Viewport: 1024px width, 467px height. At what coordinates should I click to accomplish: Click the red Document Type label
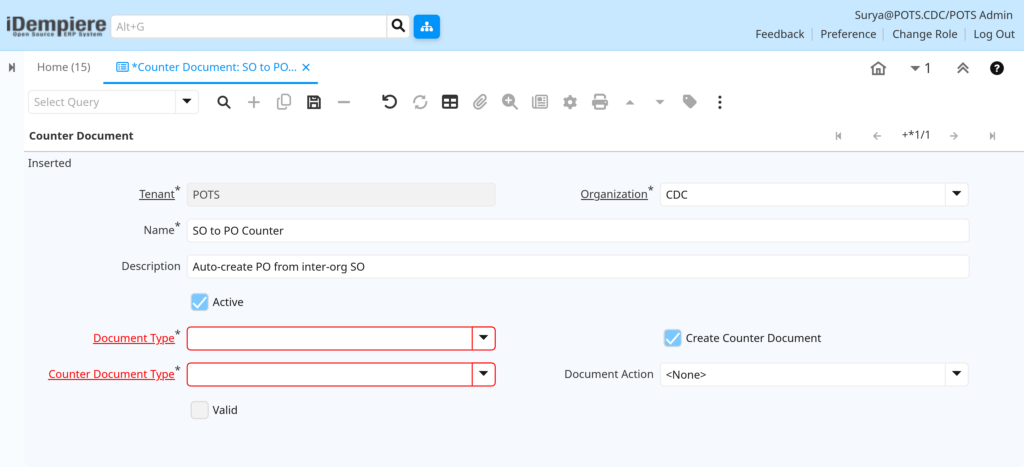[134, 338]
